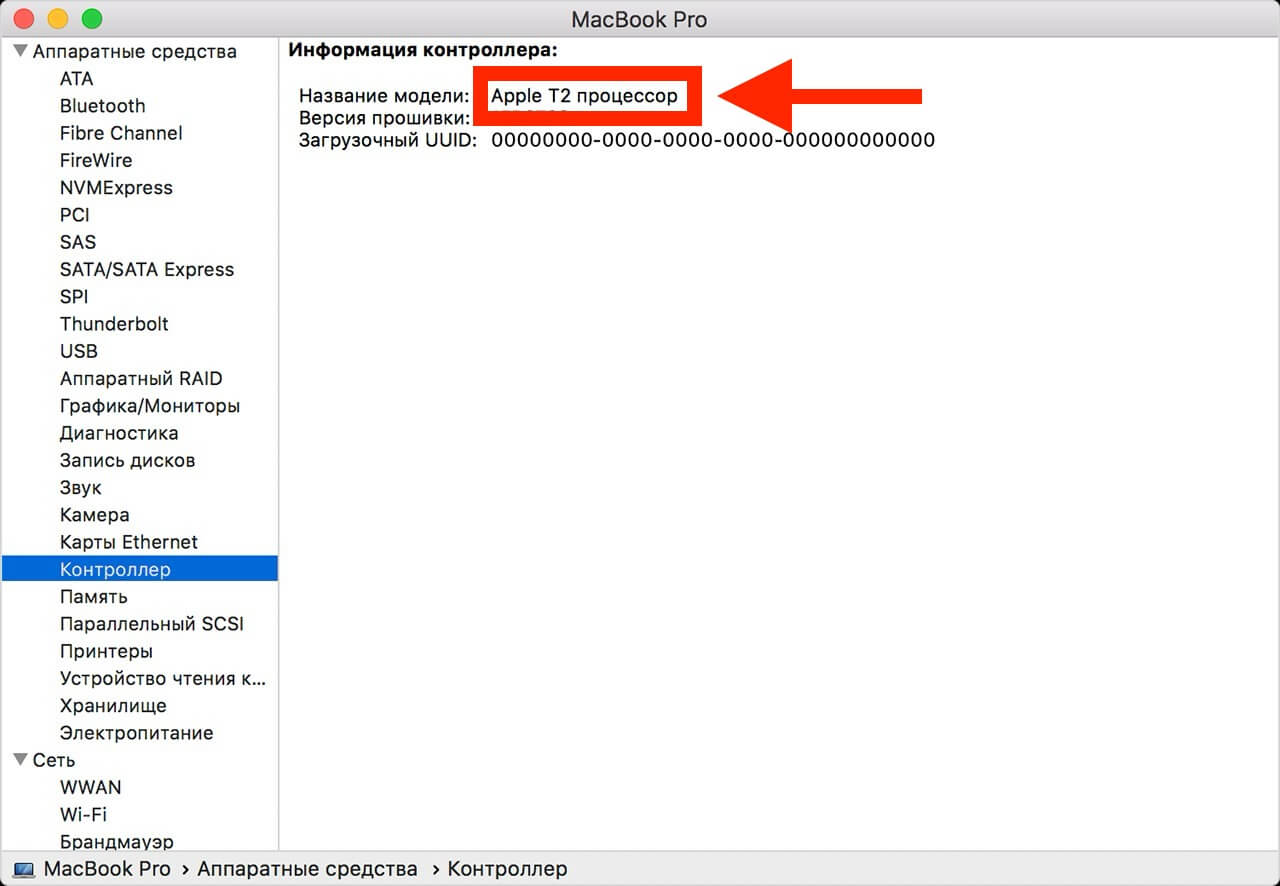Click MacBook Pro in the breadcrumb path
1280x886 pixels.
105,869
